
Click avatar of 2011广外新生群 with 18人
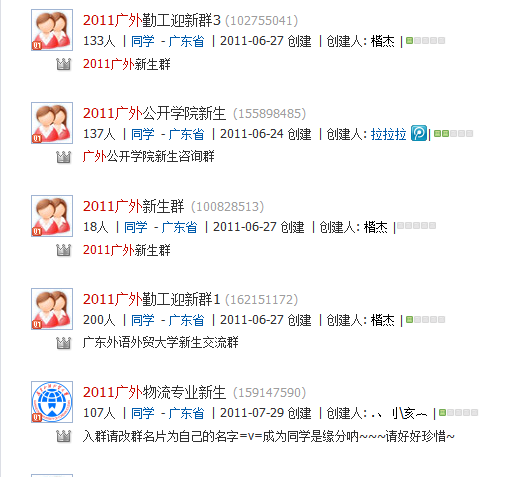52,216
